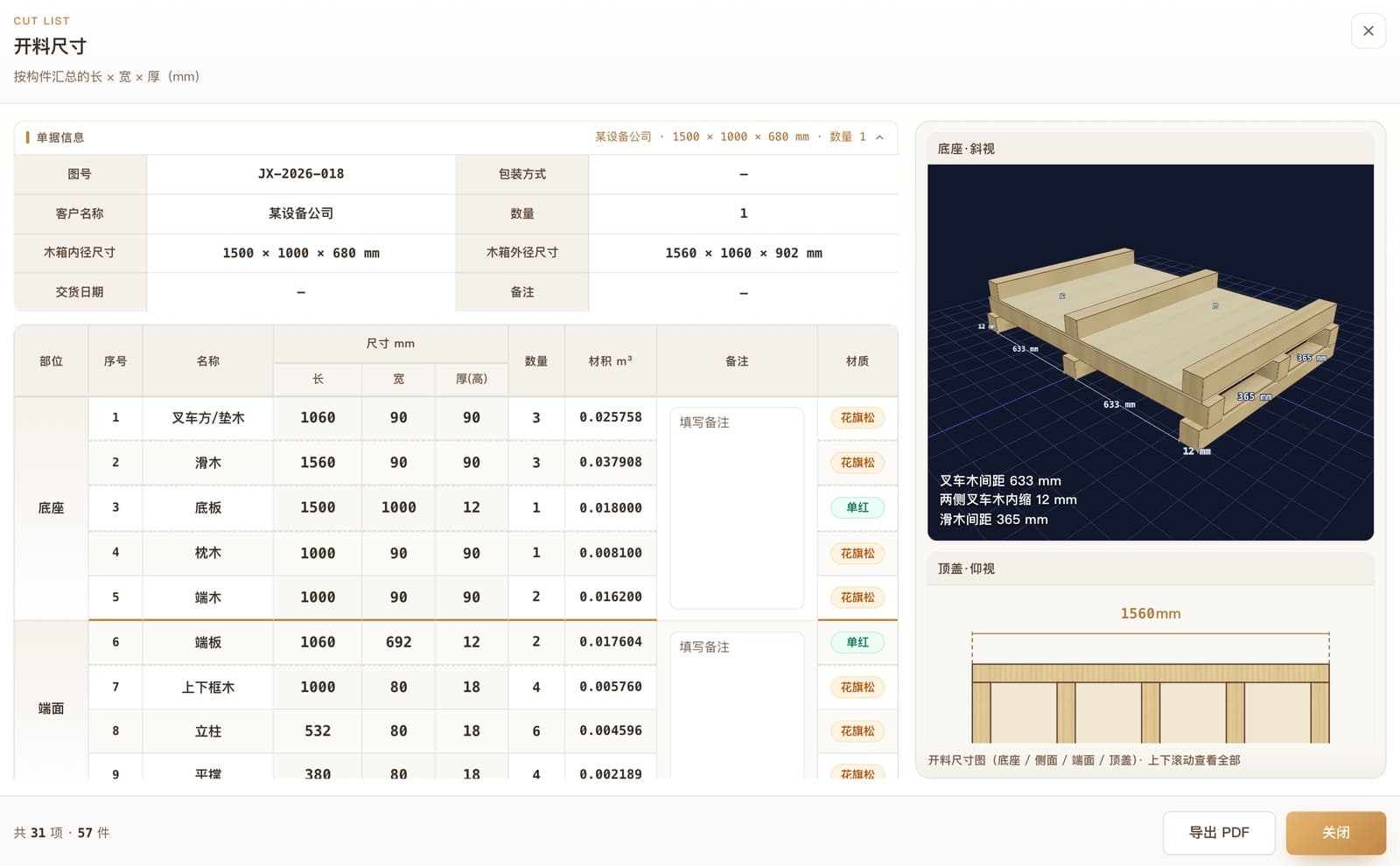Click the 底板 name cell
This screenshot has width=1400, height=866.
tap(208, 507)
